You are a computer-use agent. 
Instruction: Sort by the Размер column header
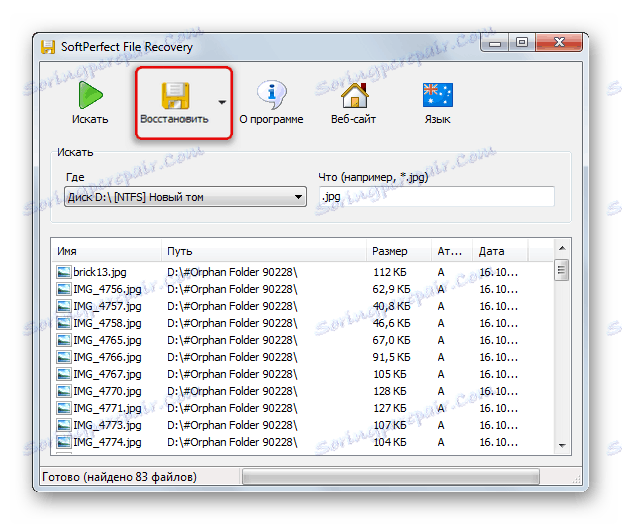click(399, 251)
